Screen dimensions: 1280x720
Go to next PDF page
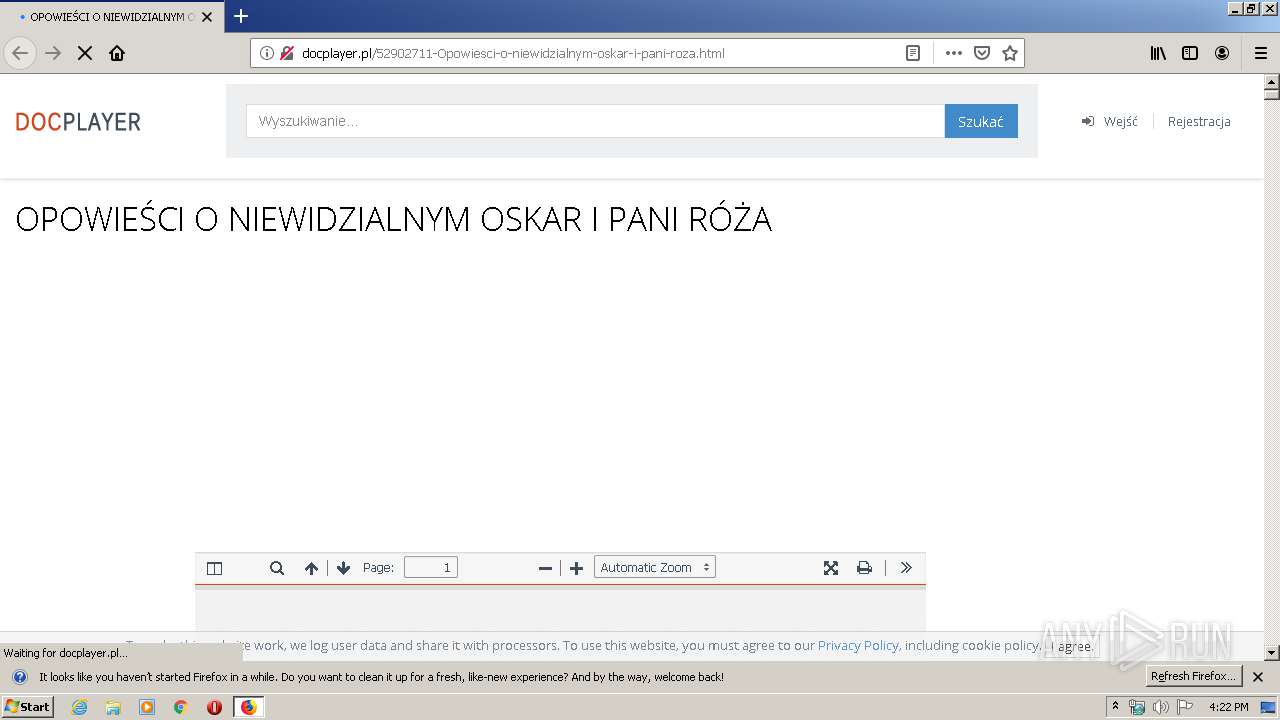click(343, 568)
